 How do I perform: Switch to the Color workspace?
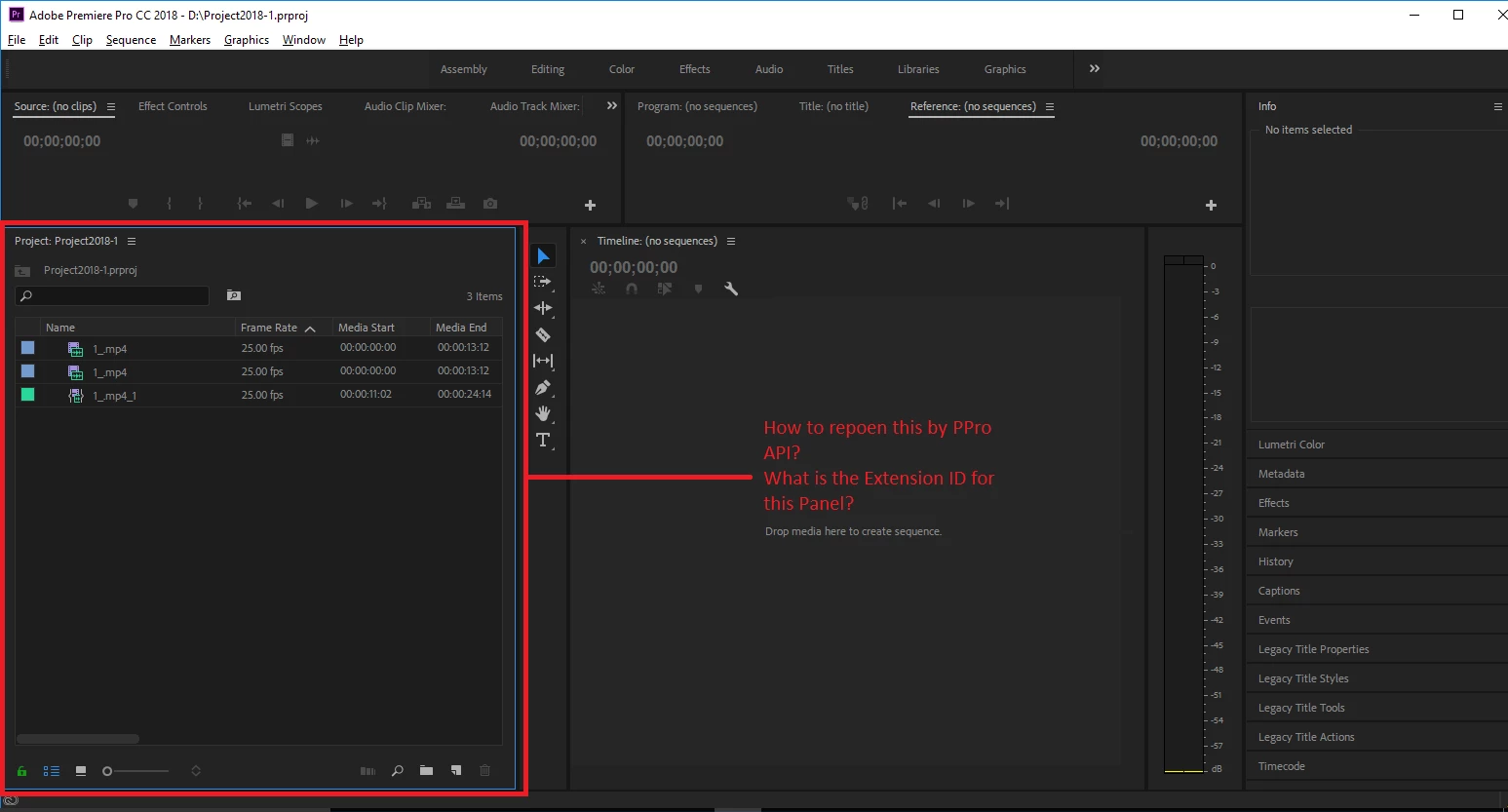[622, 69]
